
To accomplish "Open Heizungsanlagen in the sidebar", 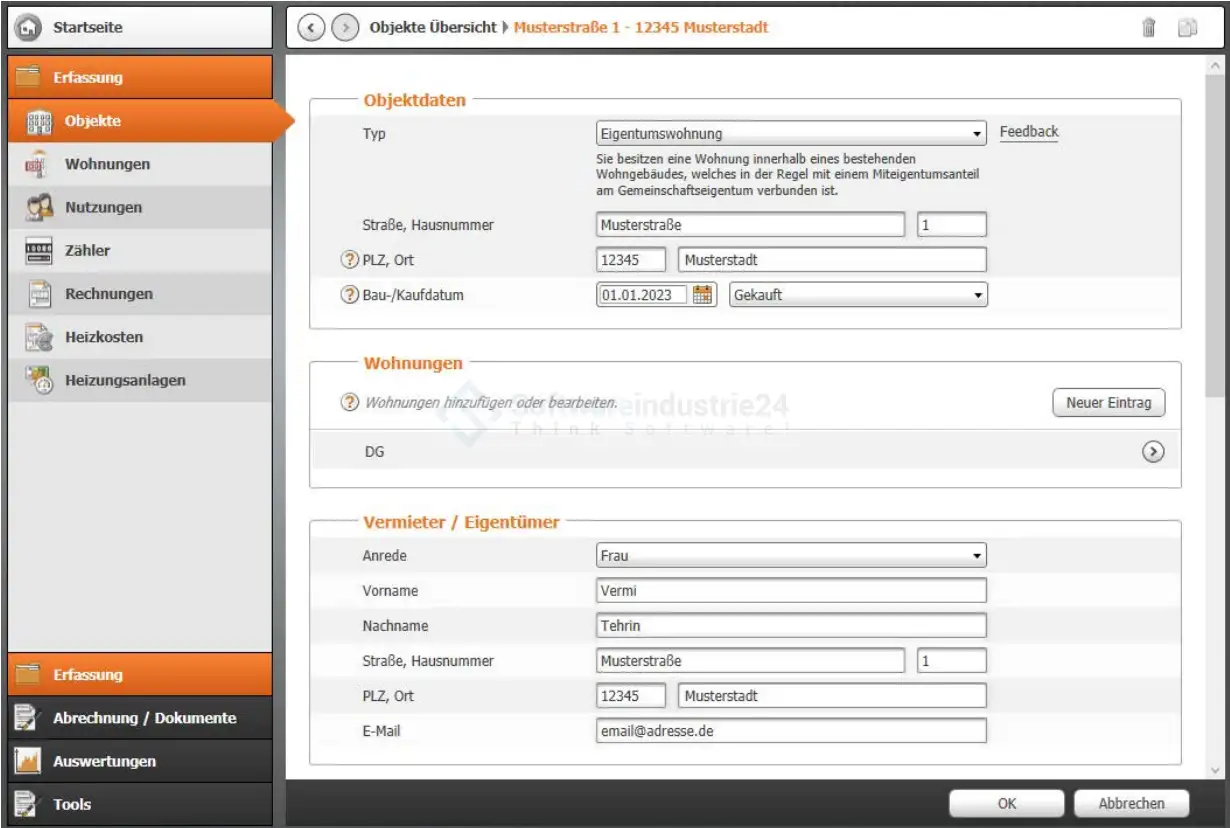I will coord(125,380).
